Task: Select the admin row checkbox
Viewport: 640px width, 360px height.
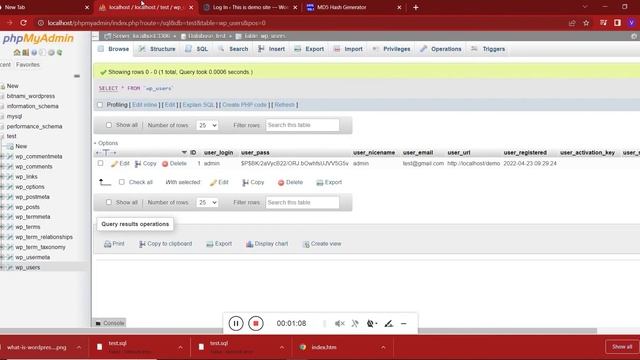Action: [100, 163]
